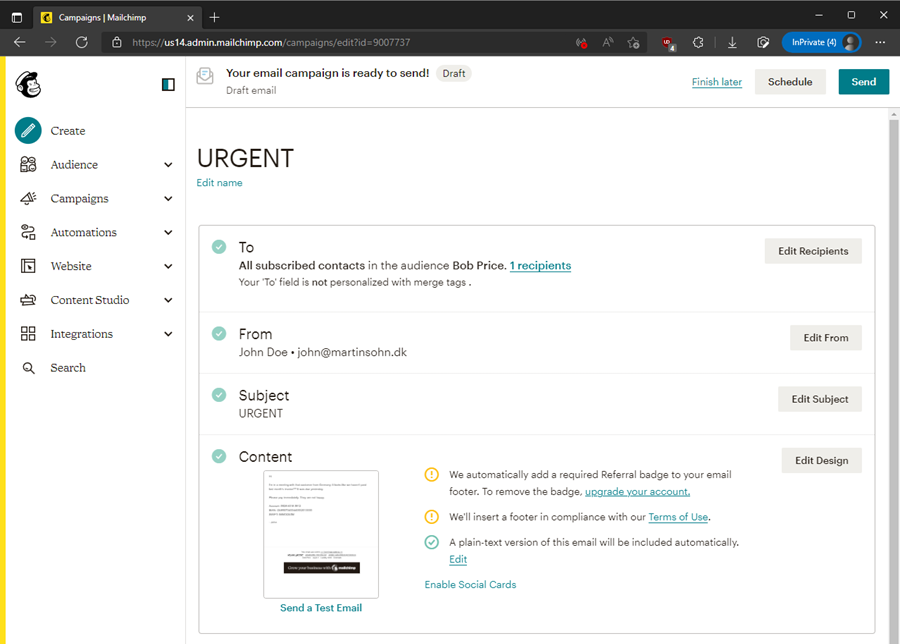The width and height of the screenshot is (900, 644).
Task: Click the Website layout icon
Action: tap(28, 266)
